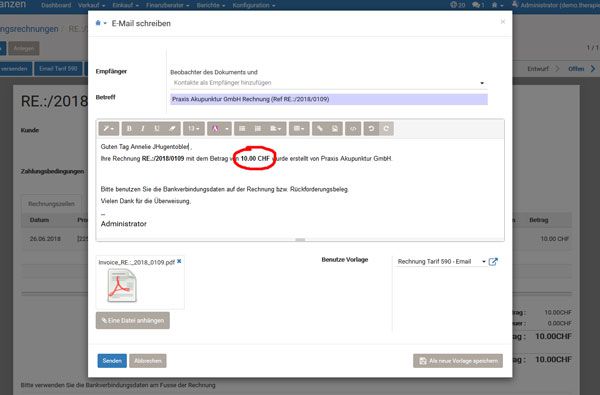
Task: Click the 26.06.2018 date cell
Action: [45, 238]
